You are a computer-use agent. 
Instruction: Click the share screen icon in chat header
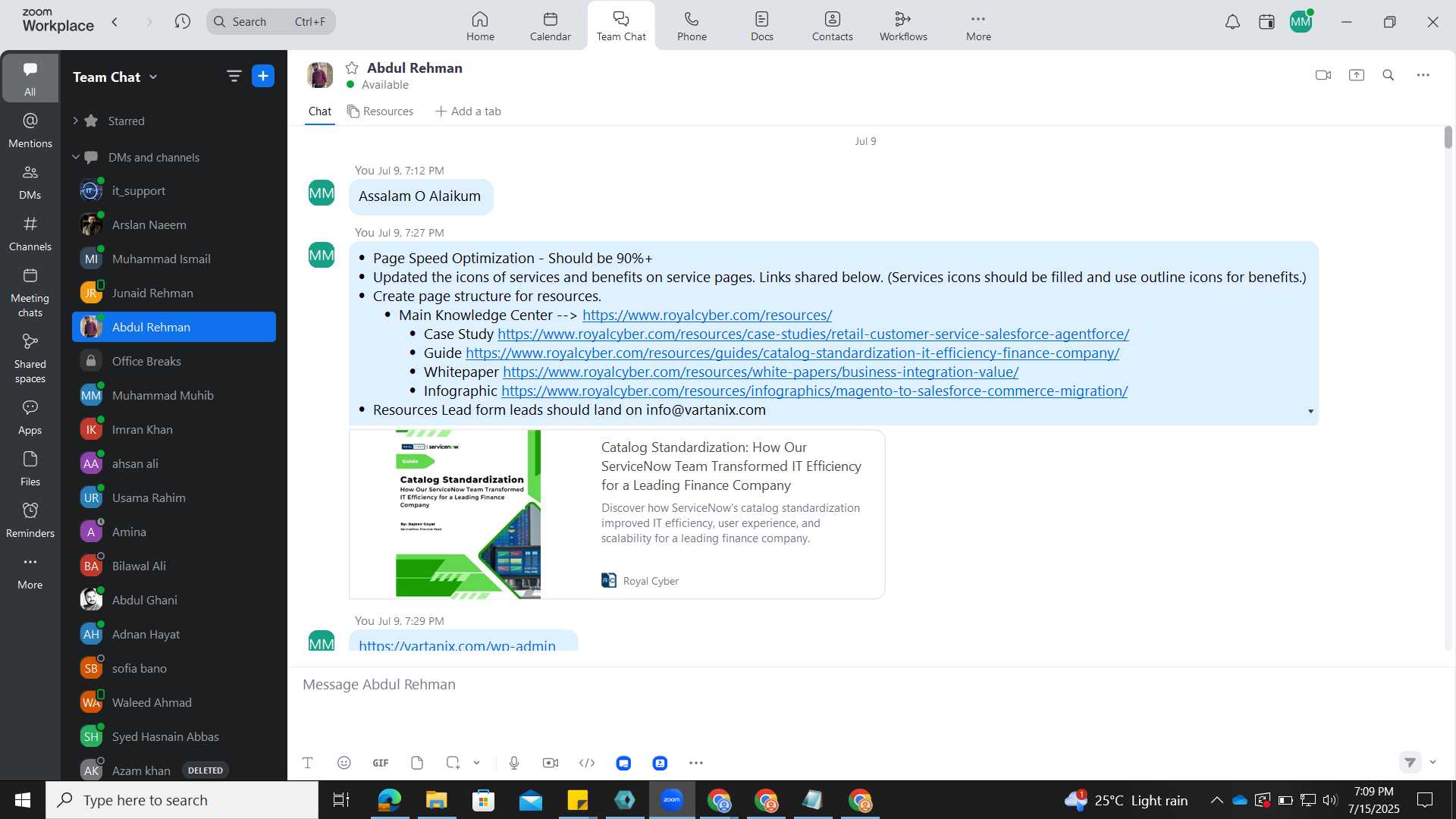[1357, 75]
